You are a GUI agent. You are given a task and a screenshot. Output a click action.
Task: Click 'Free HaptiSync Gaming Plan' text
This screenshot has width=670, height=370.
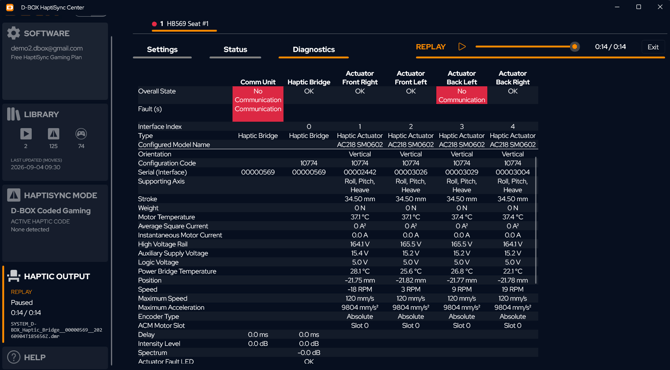coord(46,57)
